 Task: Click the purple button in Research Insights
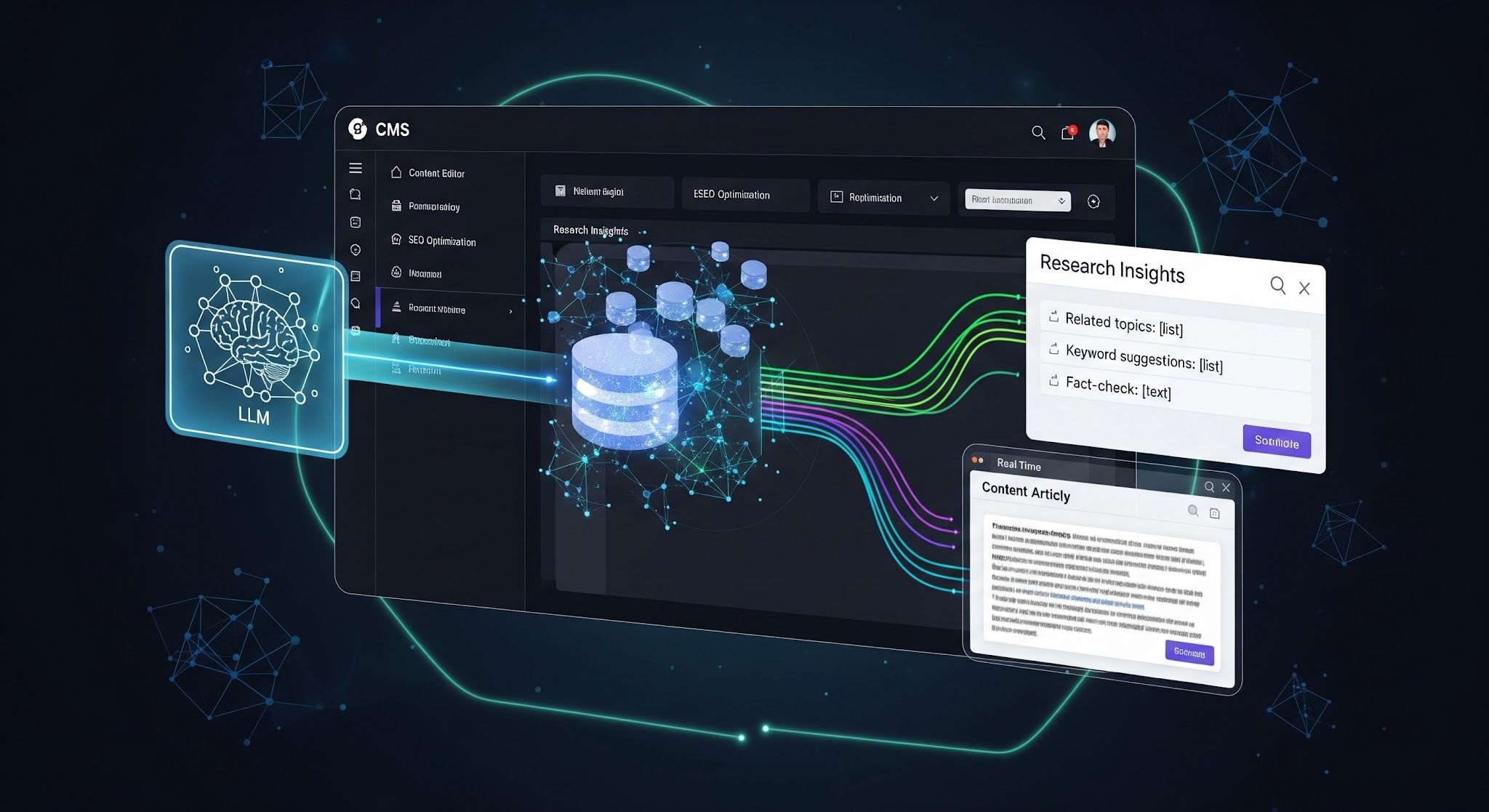tap(1276, 442)
